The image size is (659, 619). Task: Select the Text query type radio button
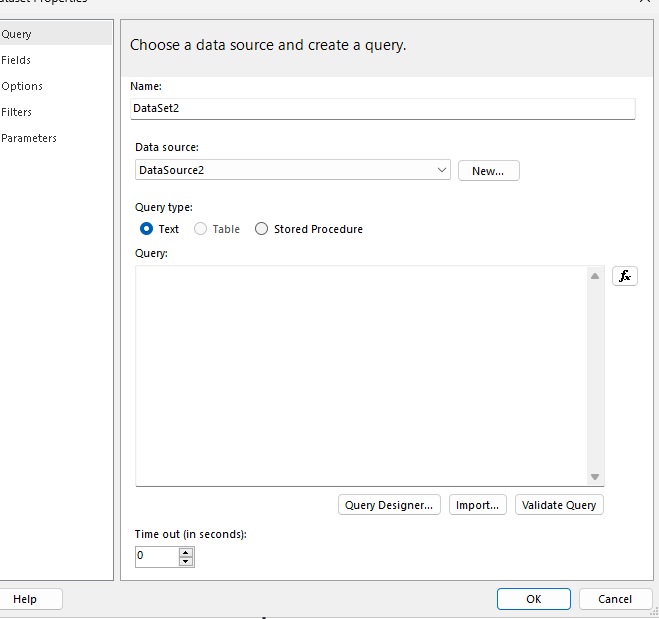click(x=146, y=229)
